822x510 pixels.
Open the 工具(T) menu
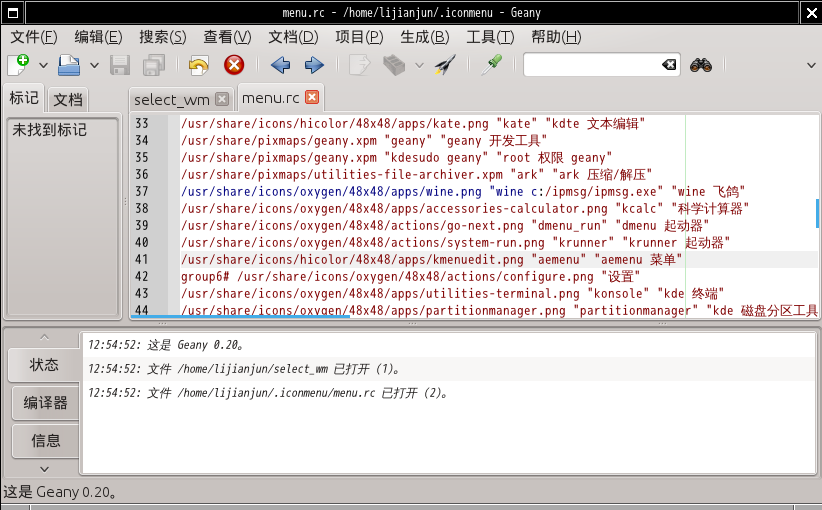coord(490,37)
